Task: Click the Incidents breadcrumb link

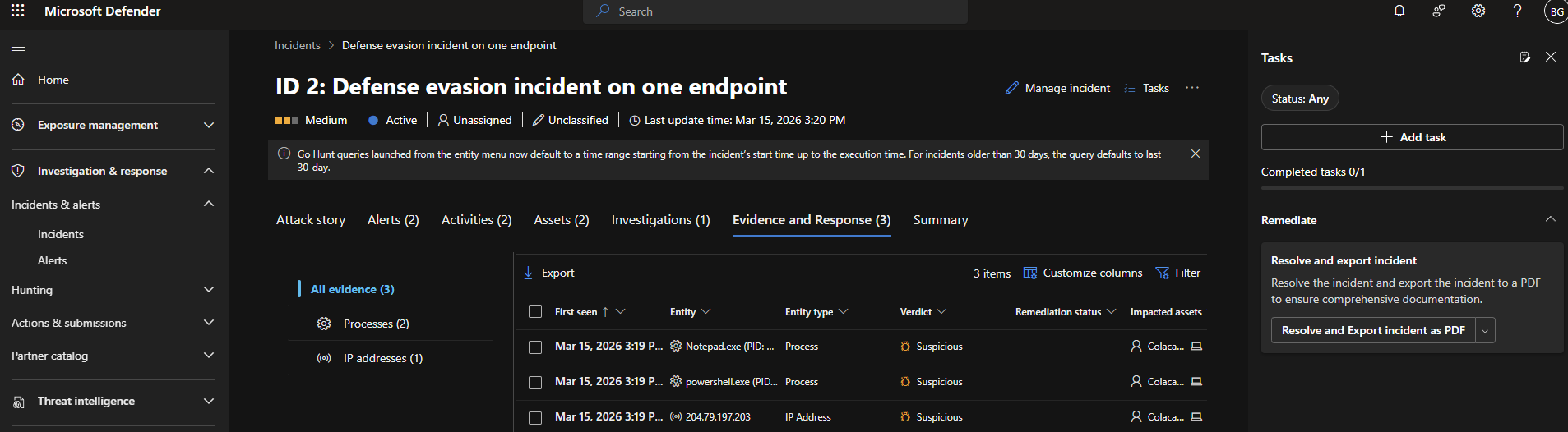Action: tap(298, 45)
